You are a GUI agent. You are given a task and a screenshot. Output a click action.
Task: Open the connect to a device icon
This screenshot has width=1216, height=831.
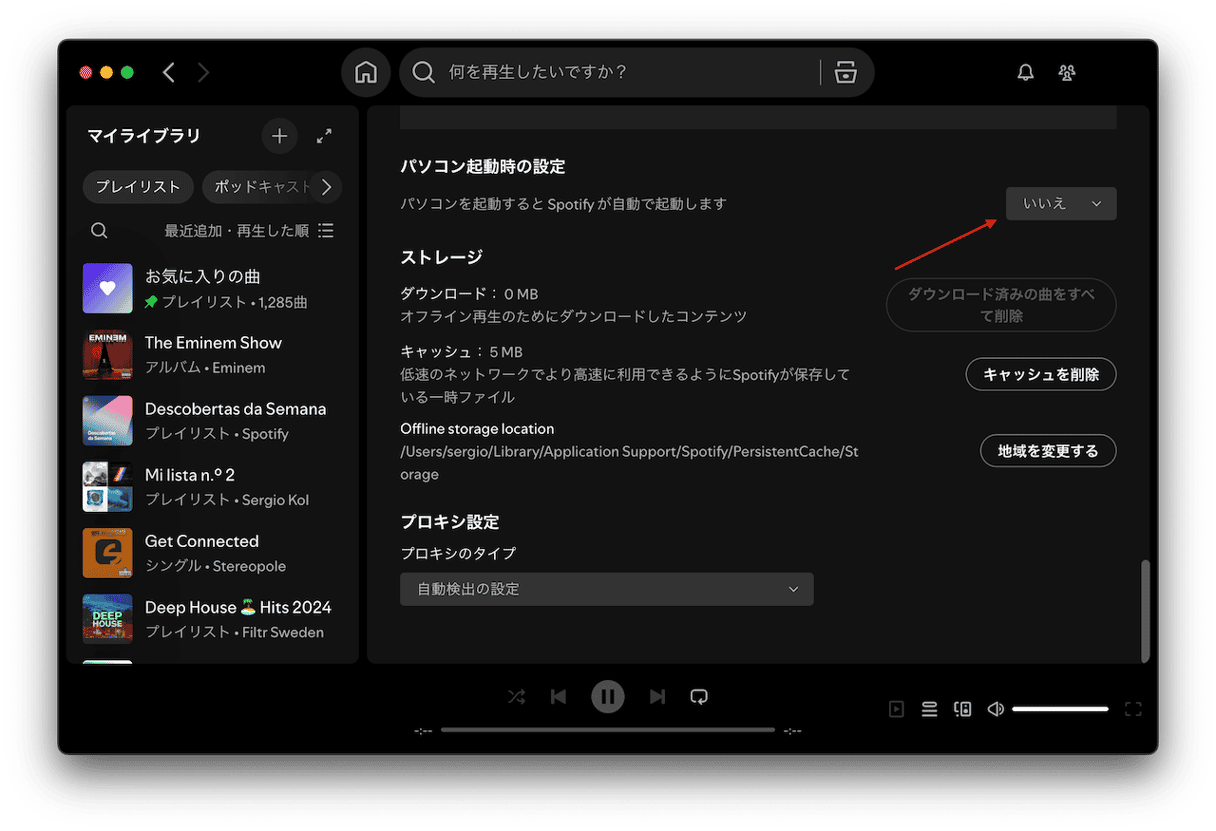[x=963, y=709]
